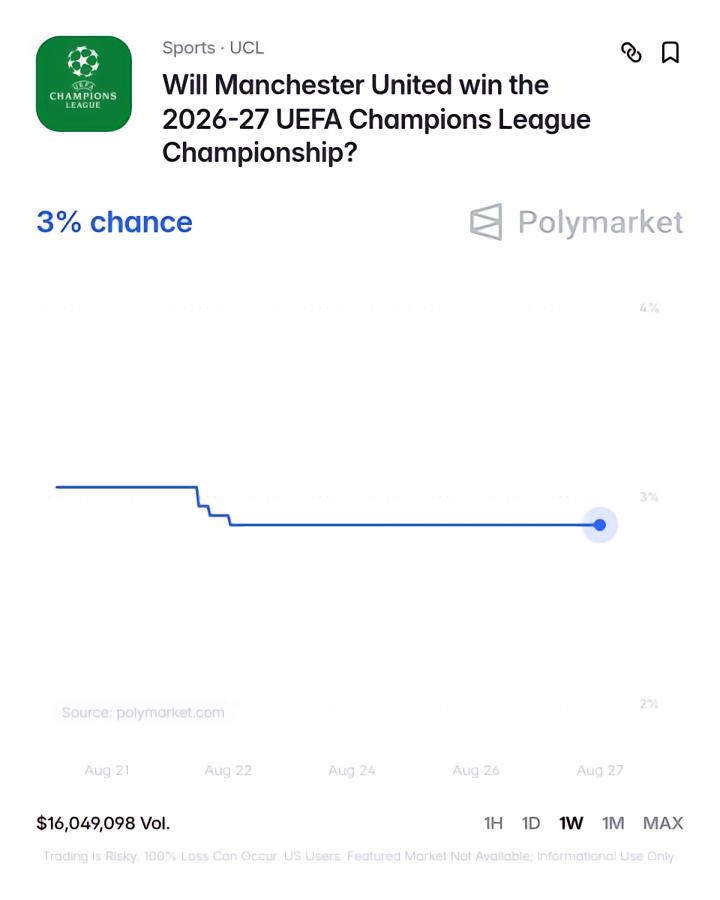
Task: Open the Champions League market thumbnail
Action: 84,84
